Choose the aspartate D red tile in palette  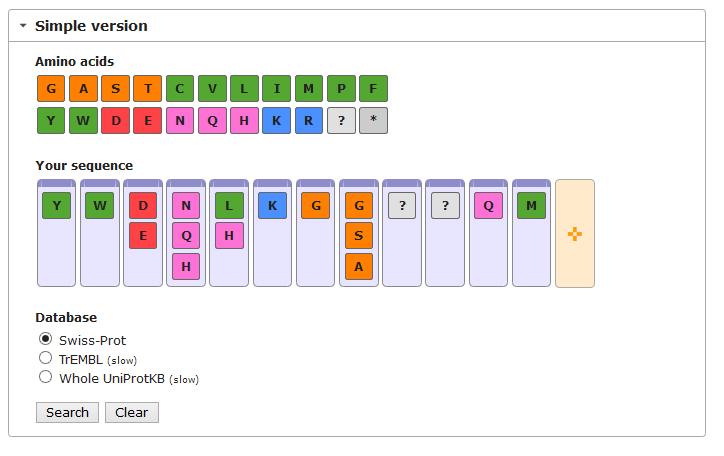pyautogui.click(x=115, y=121)
